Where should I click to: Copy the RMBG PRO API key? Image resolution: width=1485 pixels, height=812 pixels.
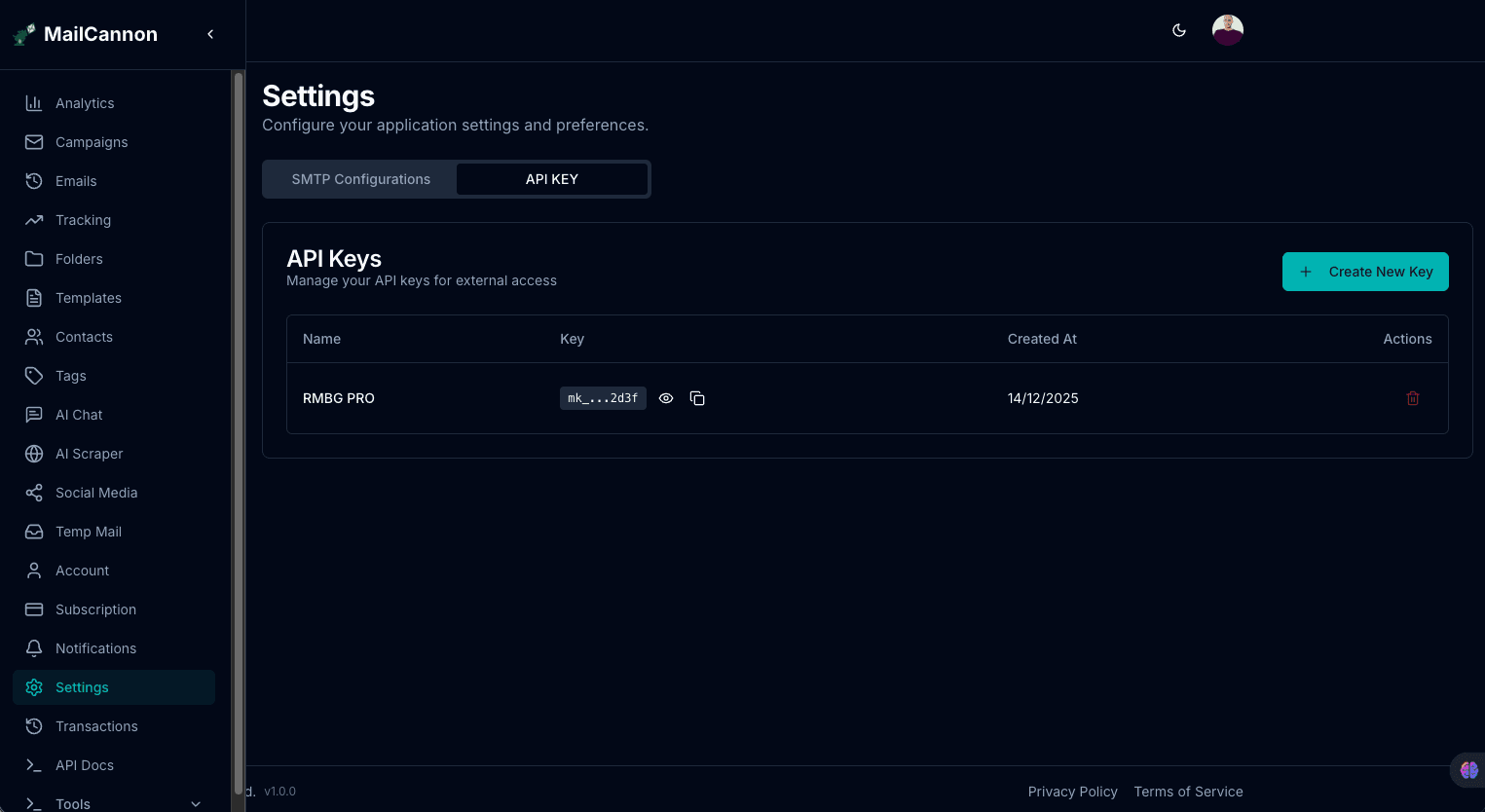pos(697,398)
